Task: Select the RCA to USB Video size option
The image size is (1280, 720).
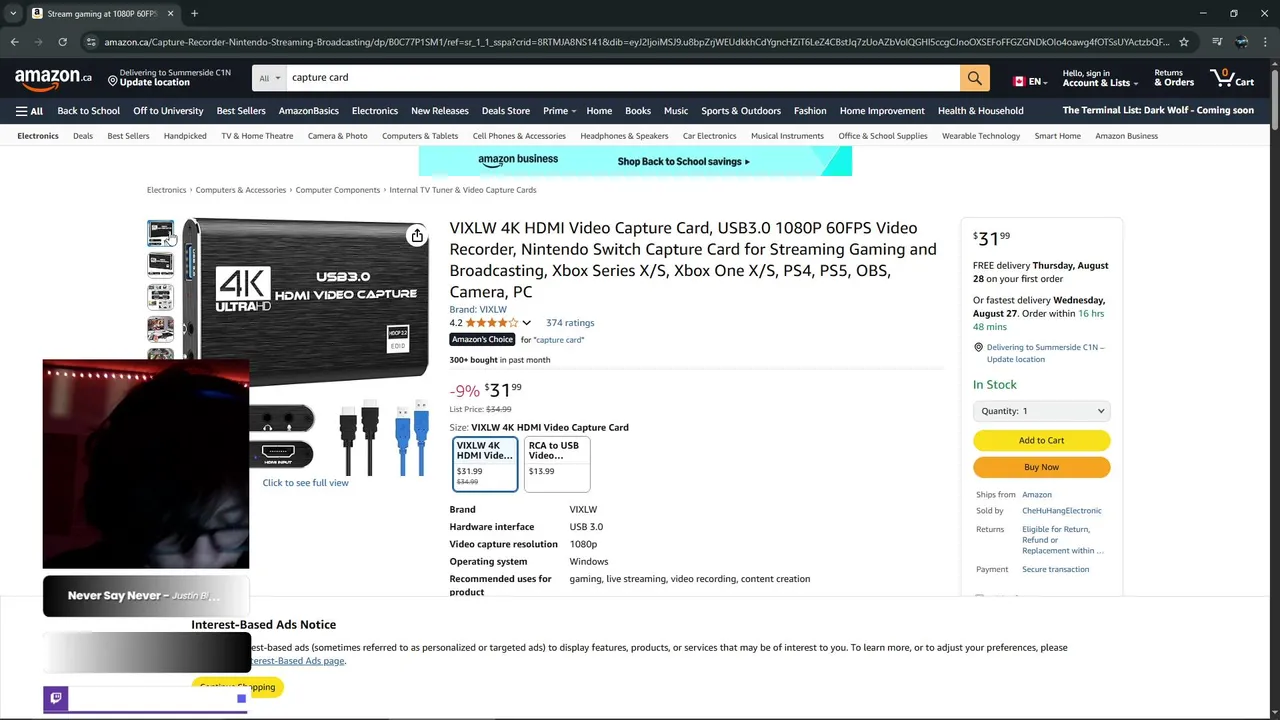Action: (x=557, y=464)
